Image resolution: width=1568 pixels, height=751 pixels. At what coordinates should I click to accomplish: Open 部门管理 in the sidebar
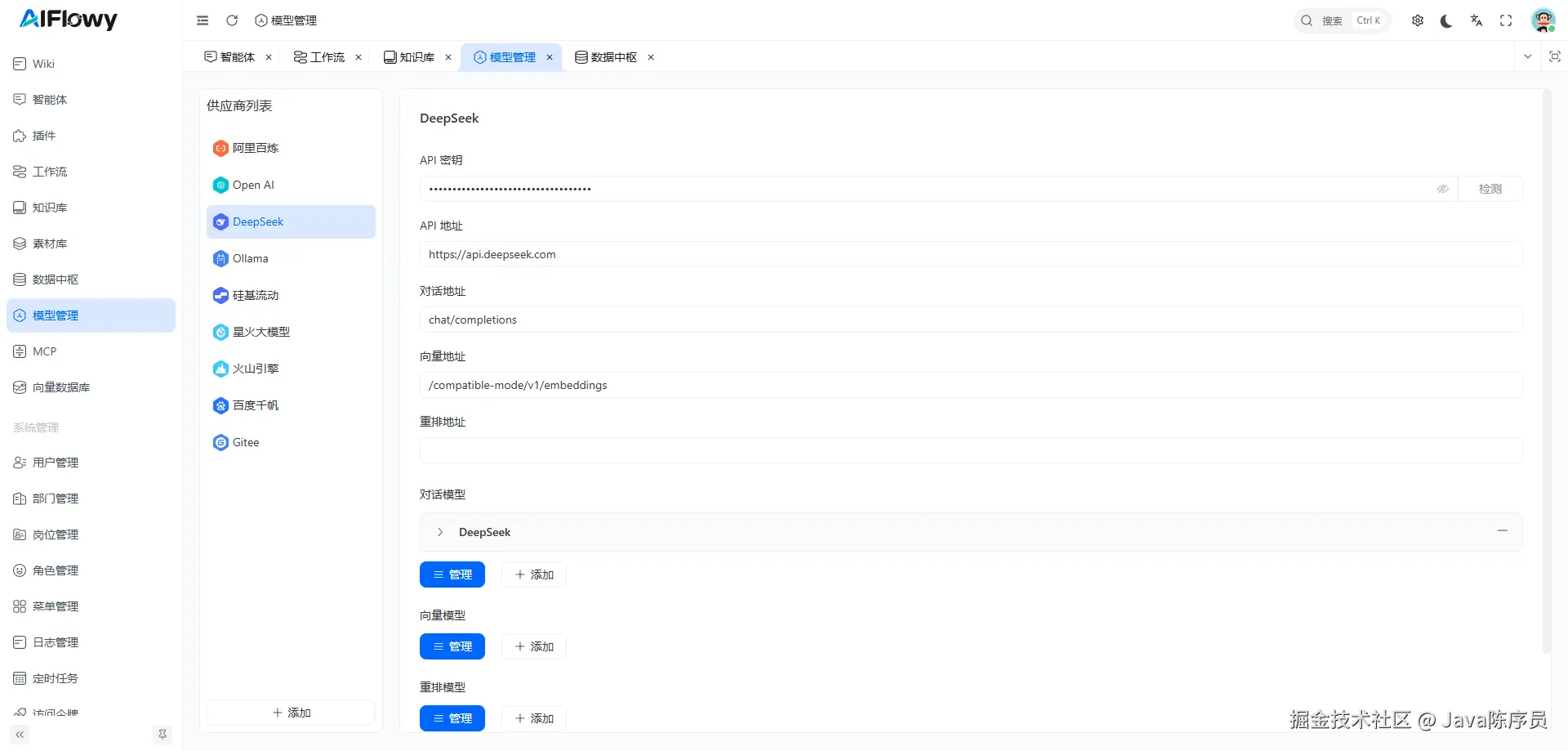tap(91, 498)
